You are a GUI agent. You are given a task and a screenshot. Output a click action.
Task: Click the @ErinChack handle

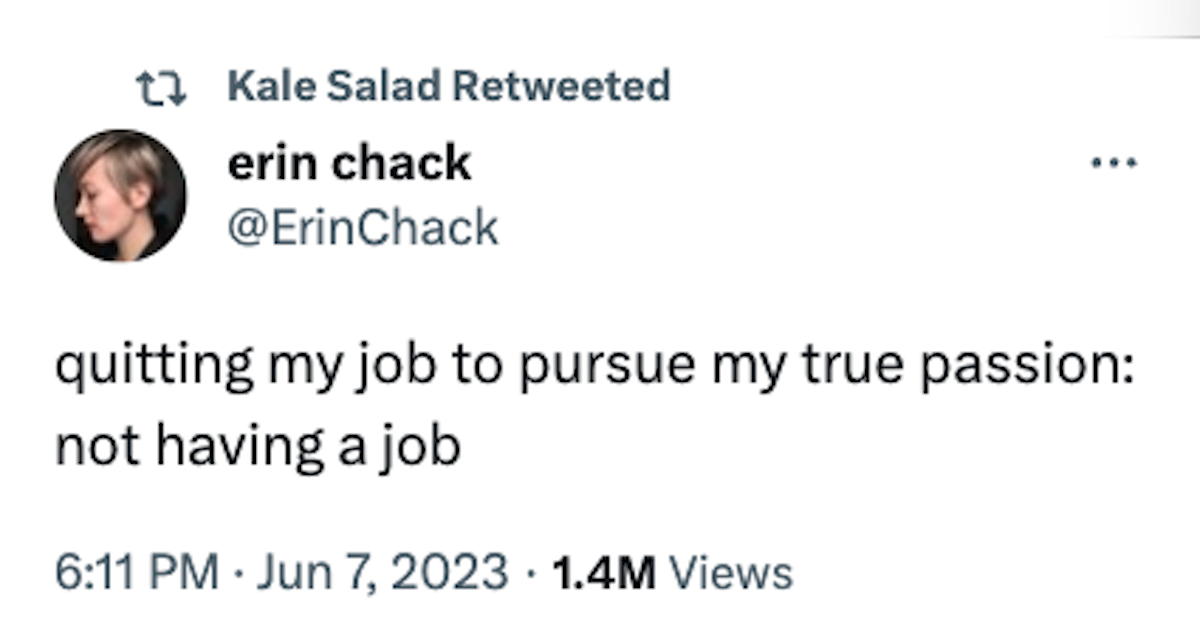(363, 227)
